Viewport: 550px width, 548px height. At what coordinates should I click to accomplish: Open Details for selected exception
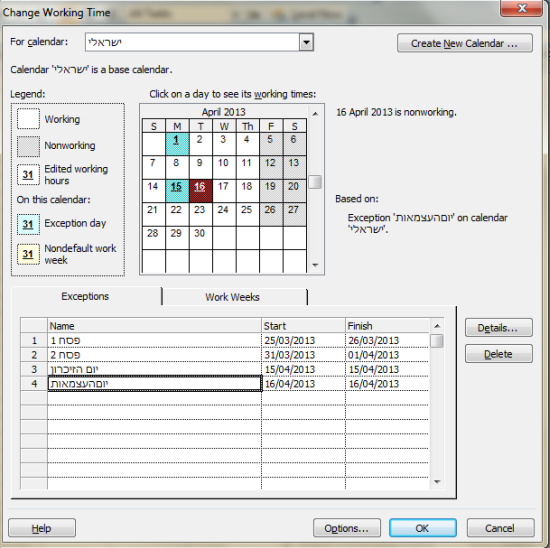tap(498, 328)
